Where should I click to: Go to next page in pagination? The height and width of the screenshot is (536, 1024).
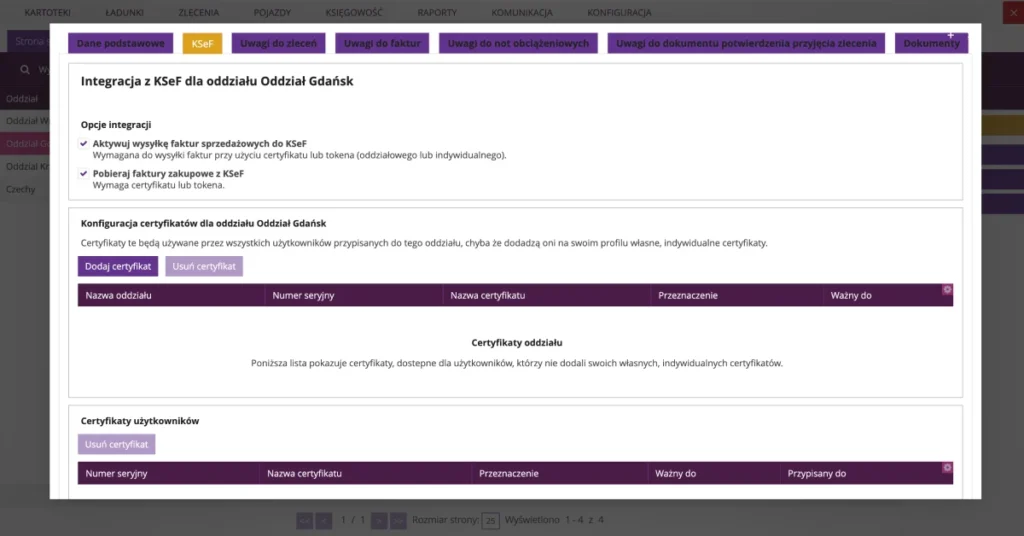tap(379, 520)
